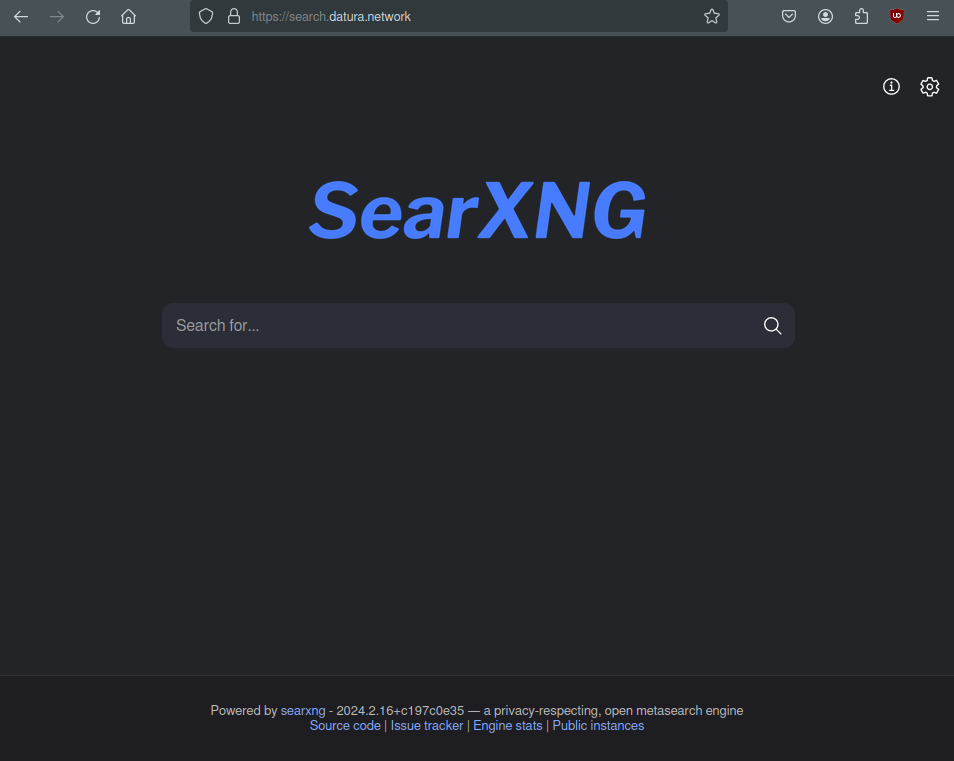The image size is (954, 761).
Task: Save page to Pocket
Action: click(x=789, y=16)
